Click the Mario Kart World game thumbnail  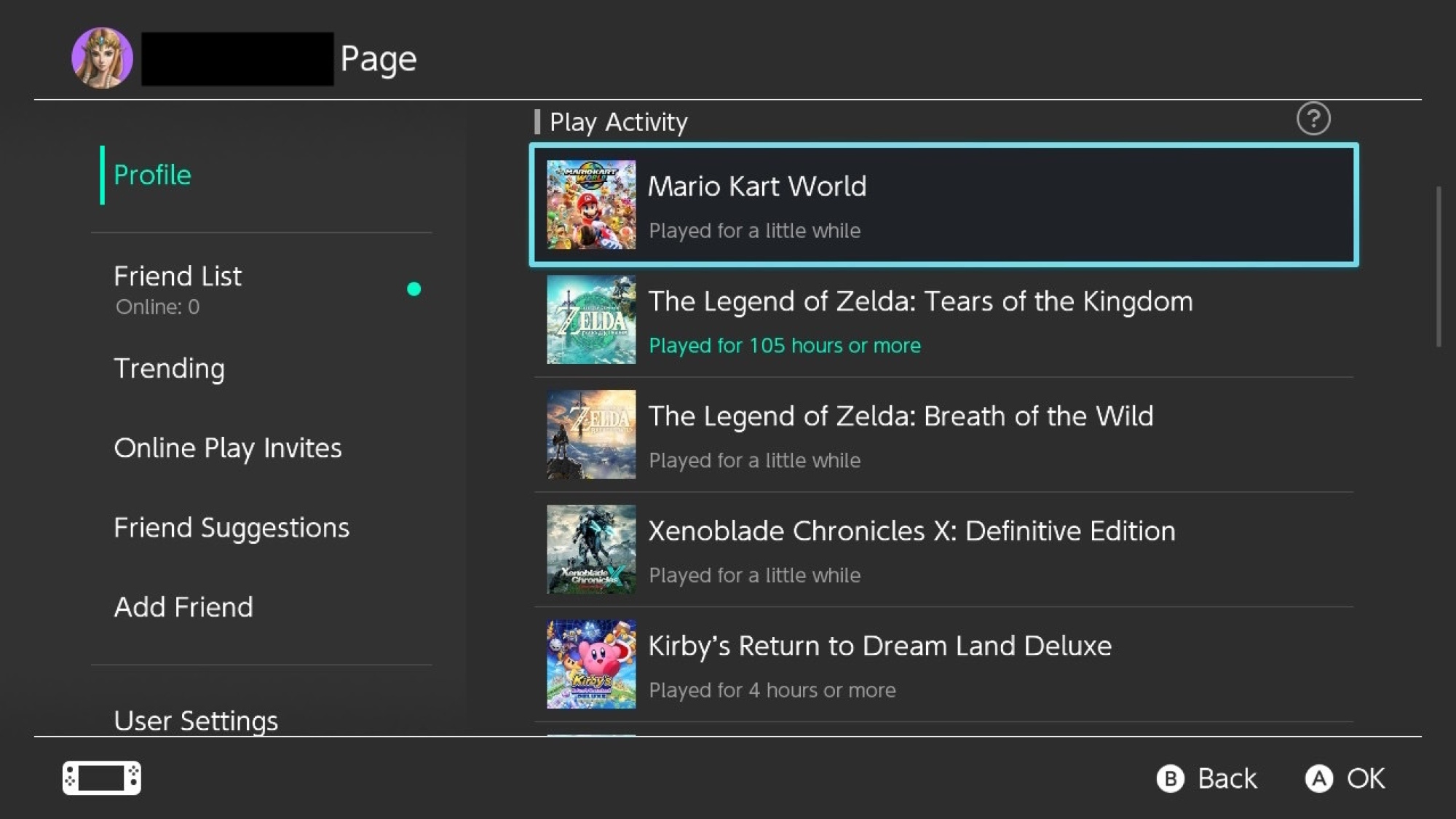point(591,205)
